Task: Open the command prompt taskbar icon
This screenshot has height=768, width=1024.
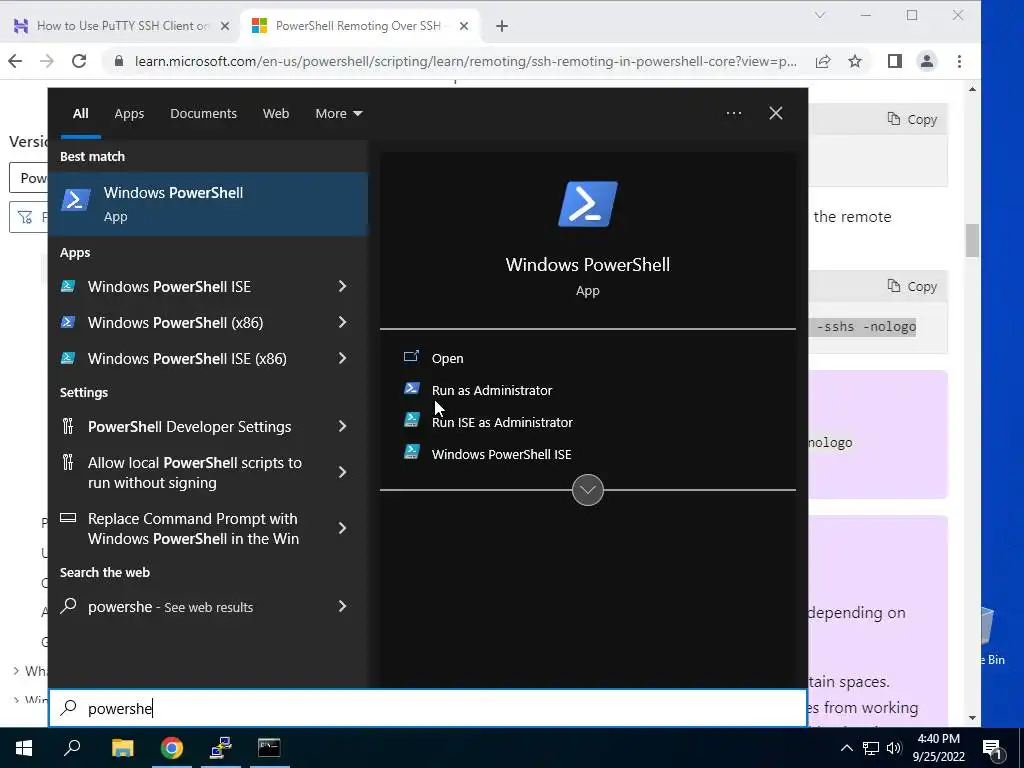Action: coord(269,748)
